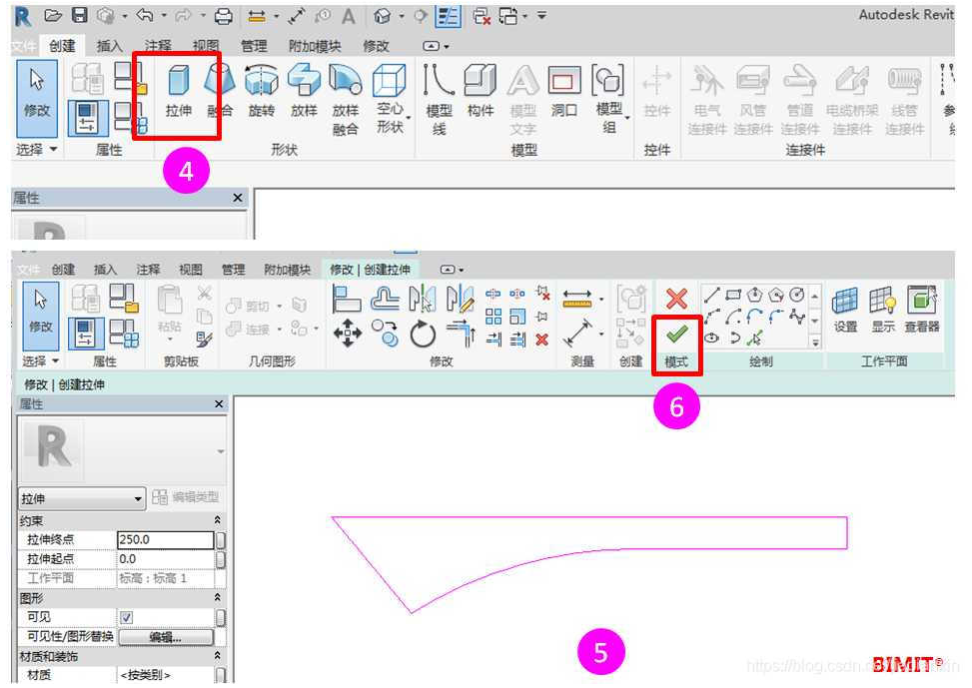The width and height of the screenshot is (972, 688).
Task: Click red X to cancel edit mode
Action: click(677, 299)
